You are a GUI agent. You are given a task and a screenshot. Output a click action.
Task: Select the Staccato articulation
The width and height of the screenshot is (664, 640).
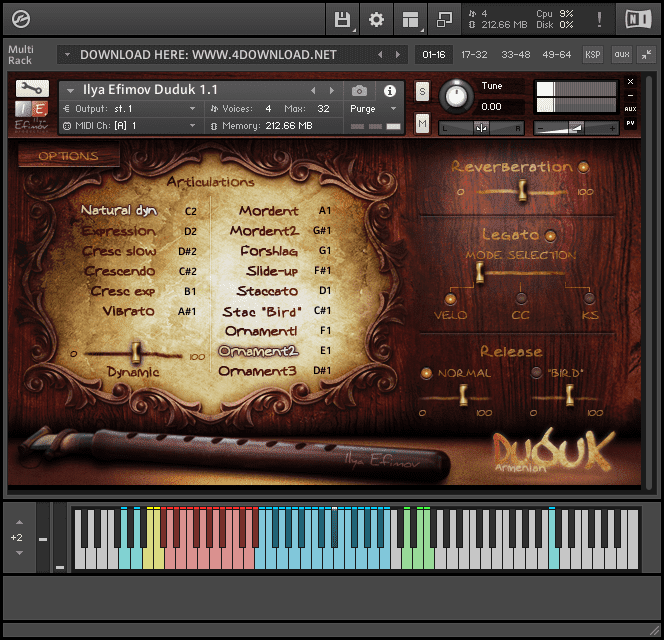coord(267,291)
